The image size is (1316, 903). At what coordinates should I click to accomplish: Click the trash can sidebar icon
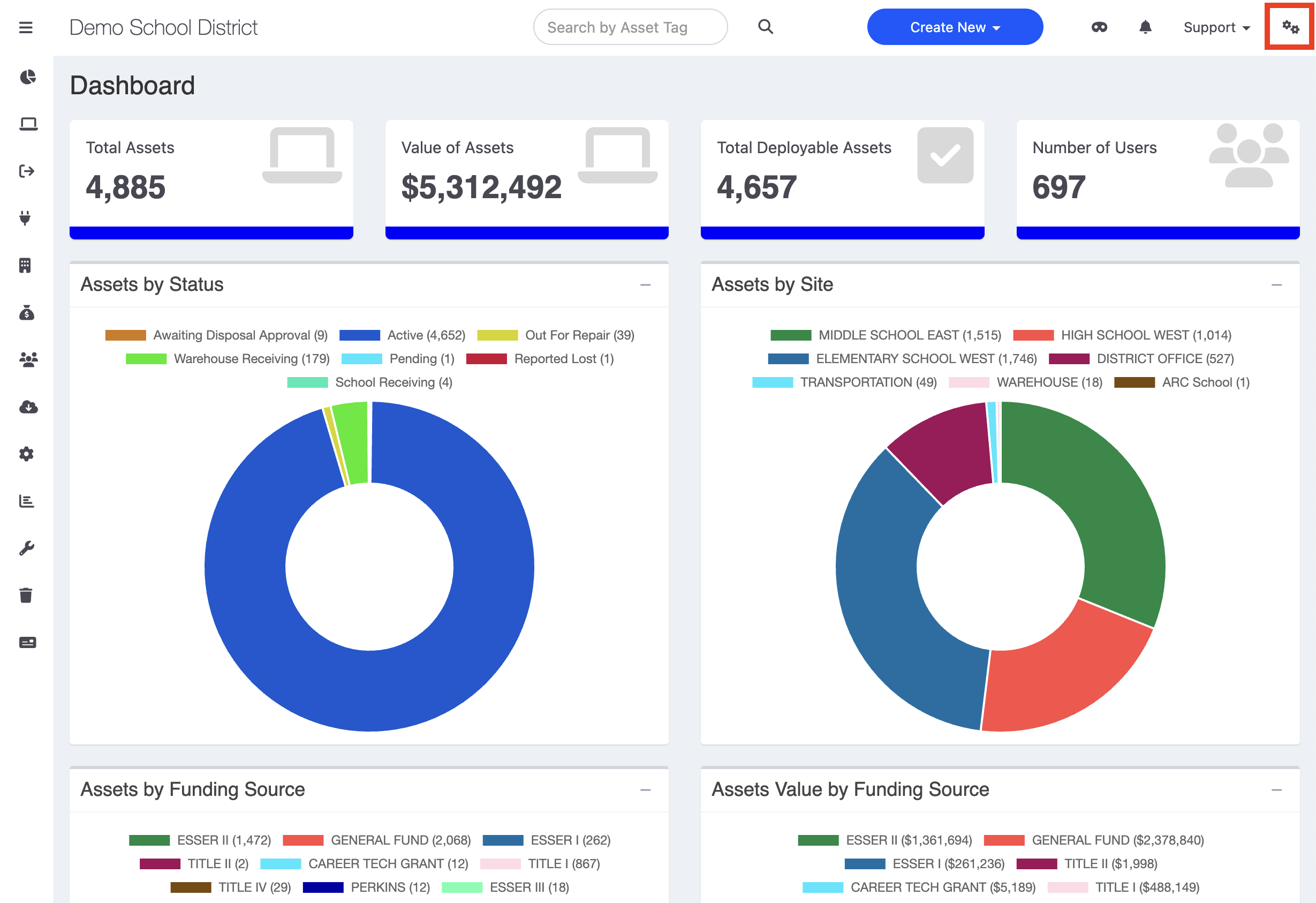(x=26, y=595)
